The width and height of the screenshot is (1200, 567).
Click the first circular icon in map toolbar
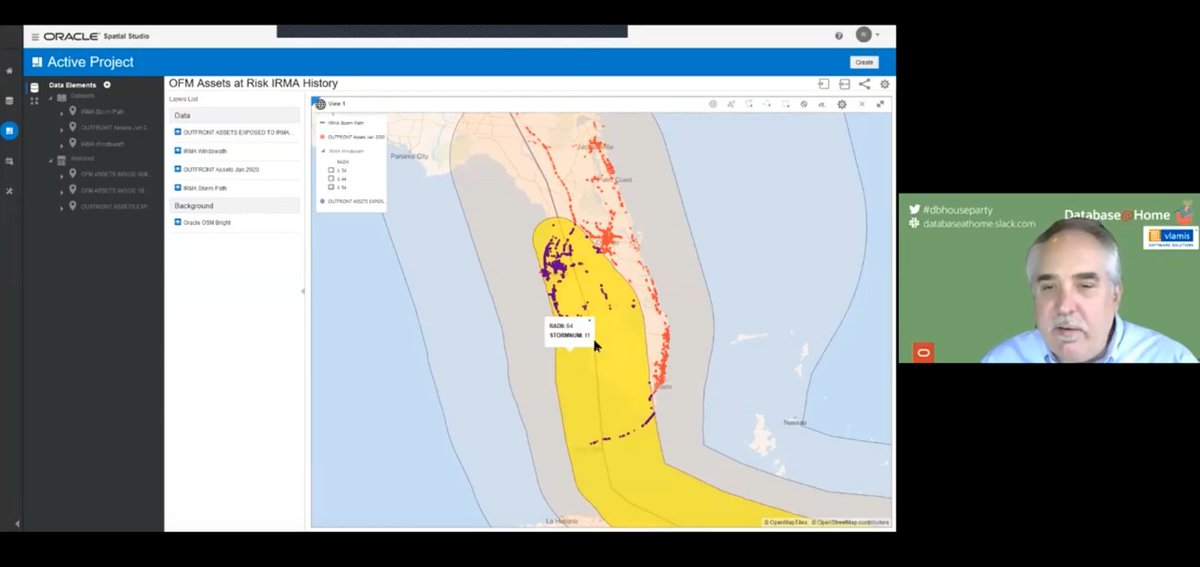pos(713,104)
